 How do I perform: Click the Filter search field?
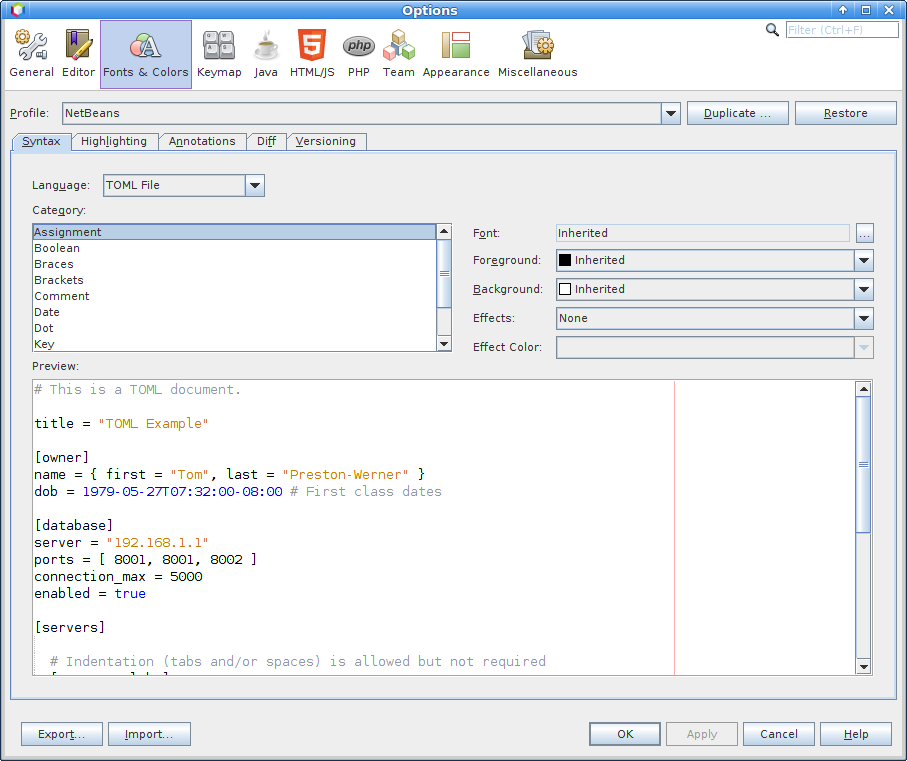840,30
